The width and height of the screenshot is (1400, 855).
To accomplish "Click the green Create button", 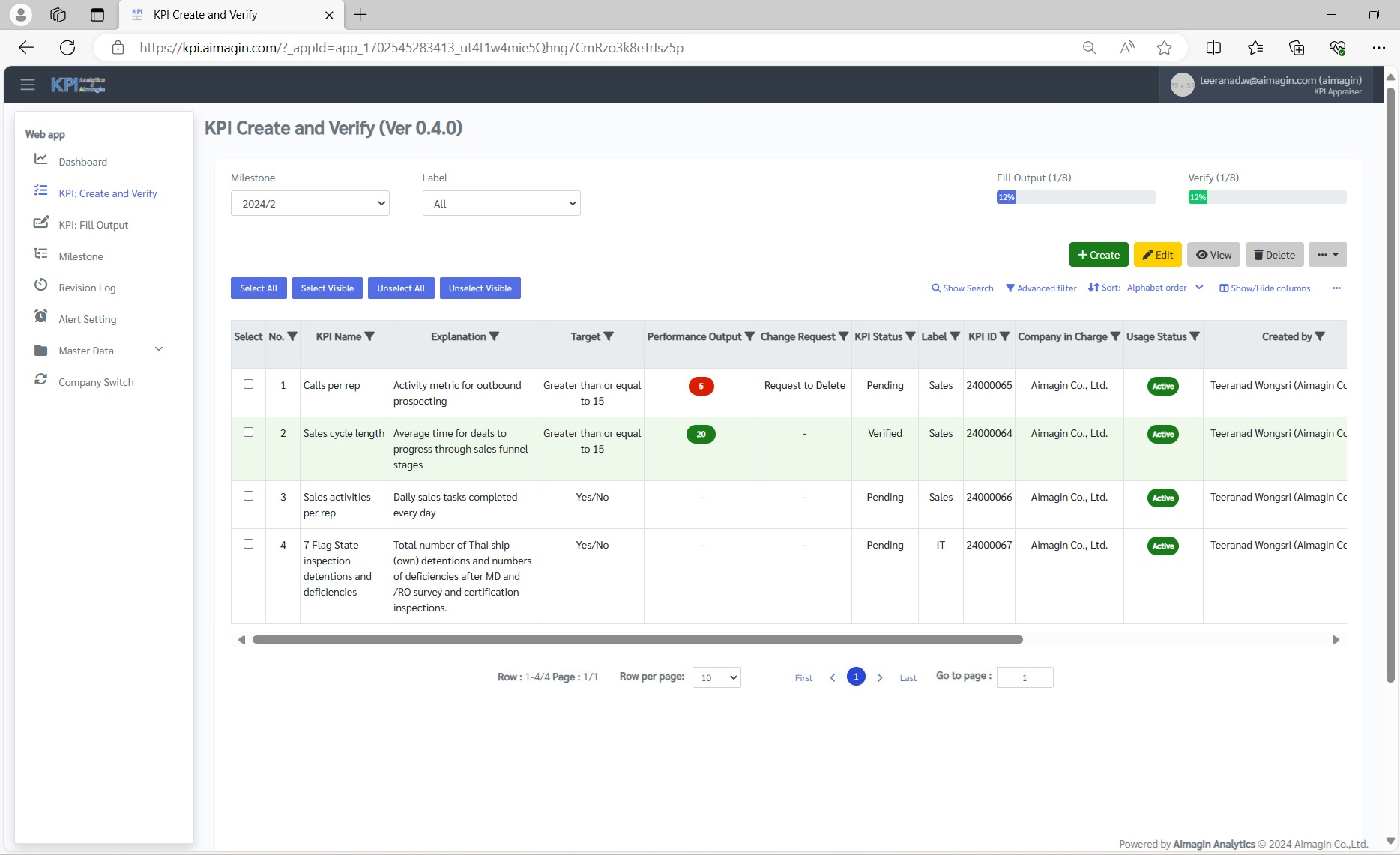I will 1098,255.
